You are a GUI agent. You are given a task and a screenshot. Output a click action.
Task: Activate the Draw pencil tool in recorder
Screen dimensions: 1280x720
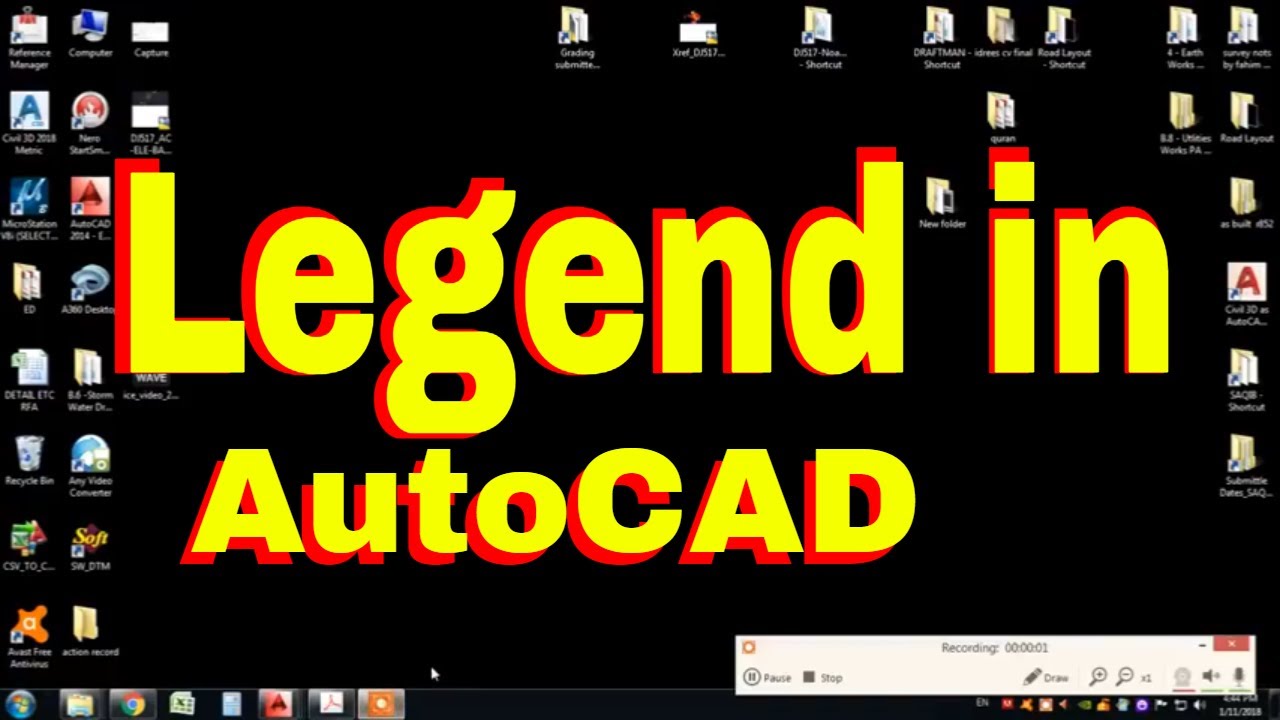pos(1046,677)
